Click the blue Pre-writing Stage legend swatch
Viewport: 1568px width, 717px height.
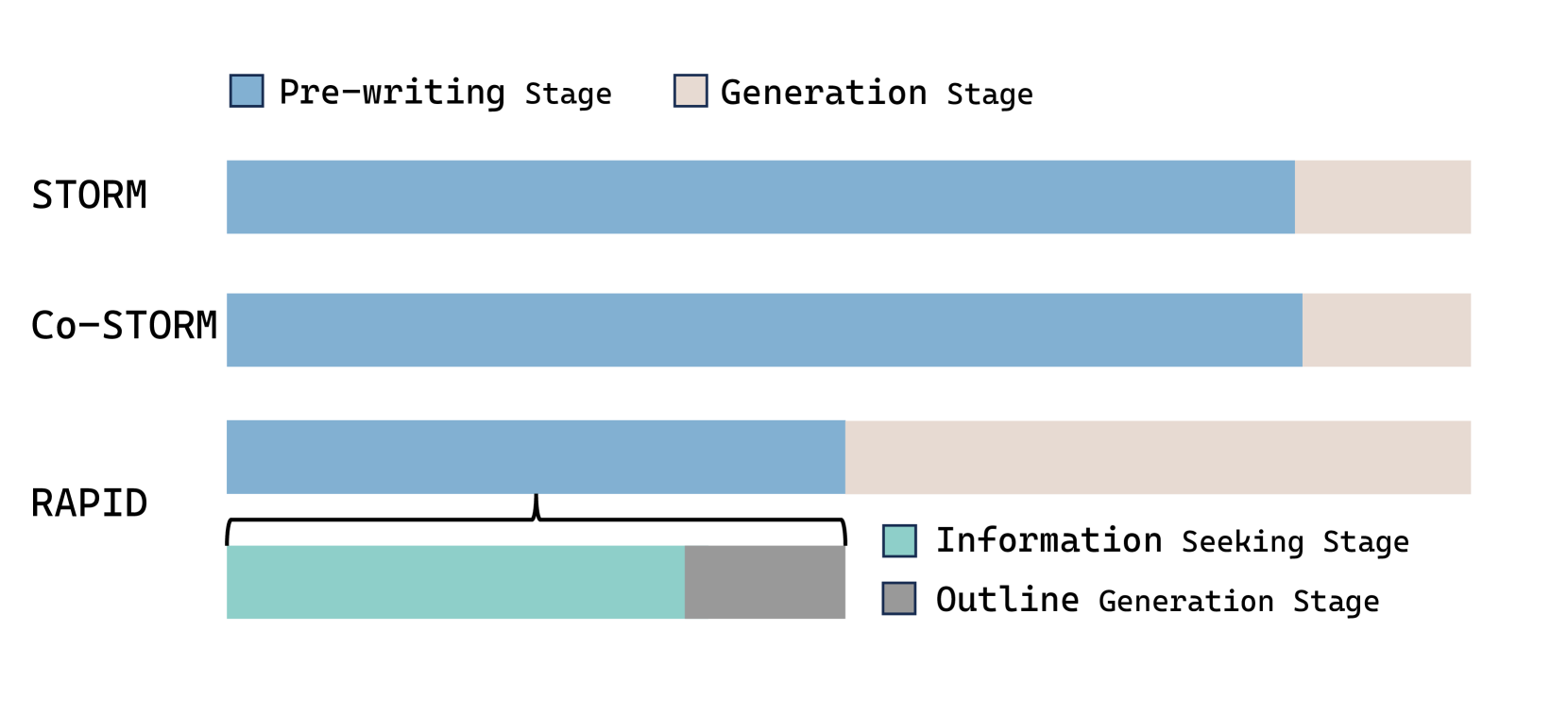pyautogui.click(x=247, y=92)
